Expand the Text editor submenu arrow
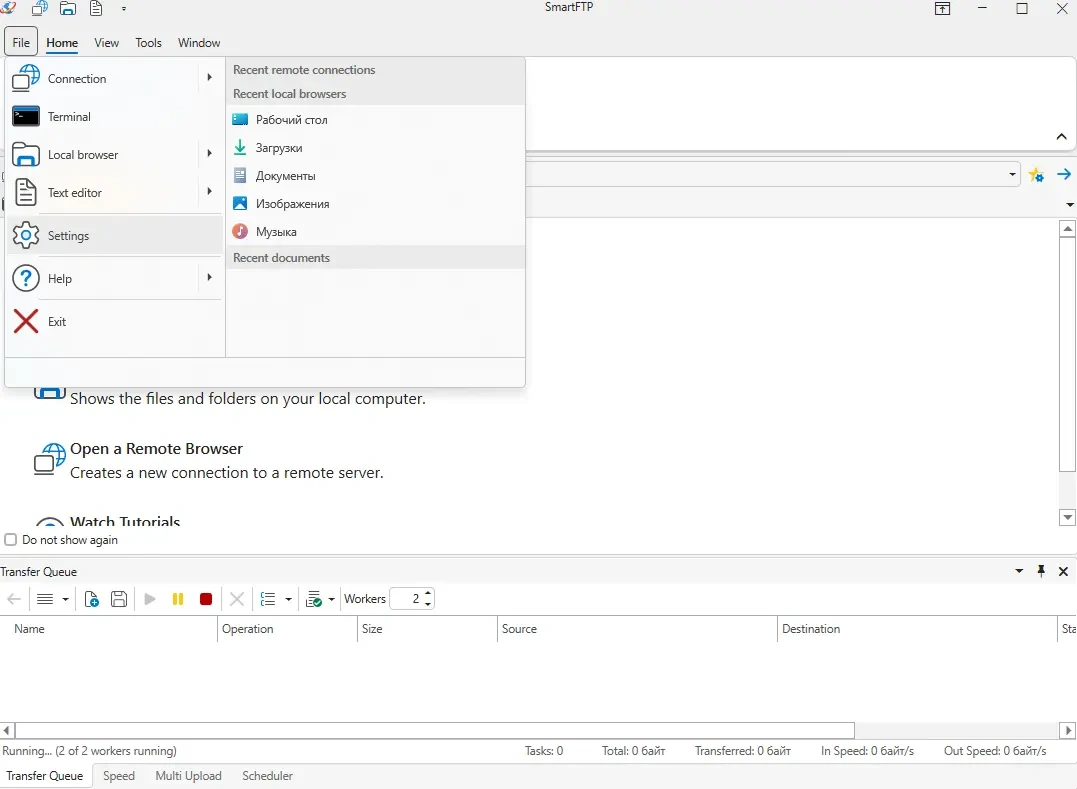This screenshot has width=1077, height=789. coord(209,191)
